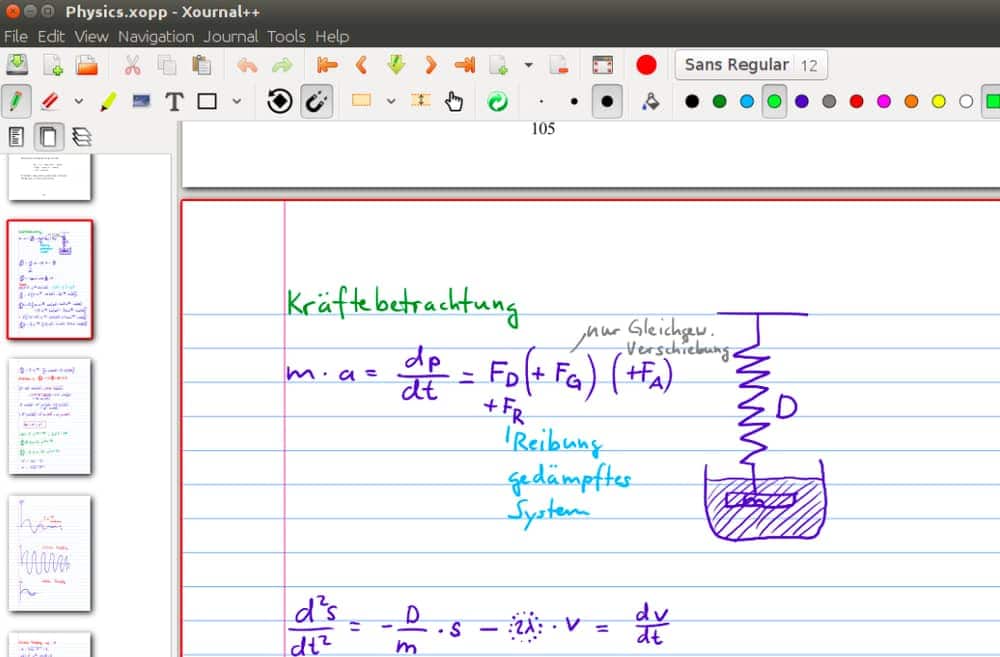This screenshot has width=1000, height=657.
Task: Open the Tools menu
Action: pyautogui.click(x=286, y=36)
